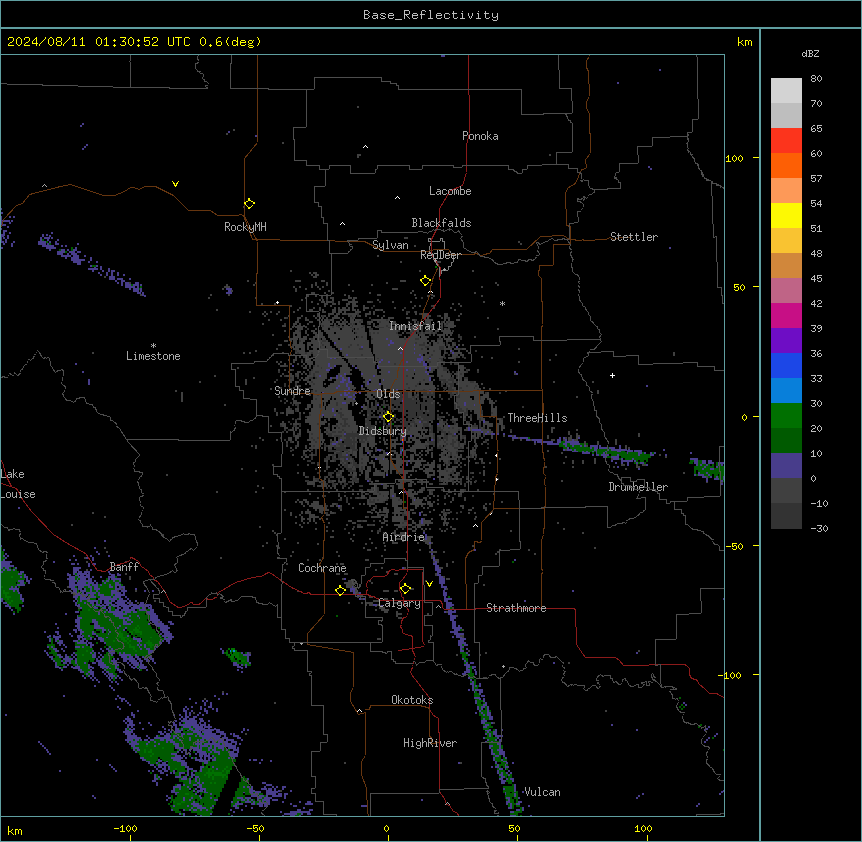Click the 100 tick on the bottom axis

[x=643, y=828]
